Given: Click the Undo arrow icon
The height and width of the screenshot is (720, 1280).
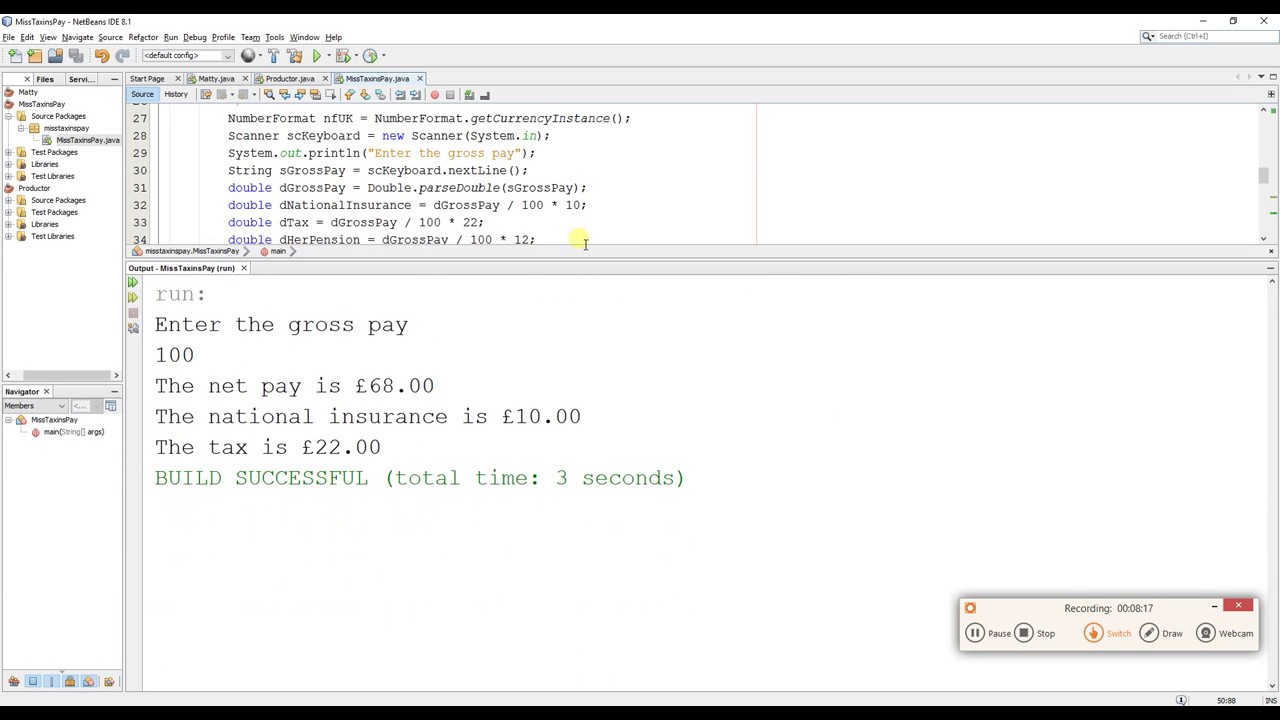Looking at the screenshot, I should (x=102, y=56).
